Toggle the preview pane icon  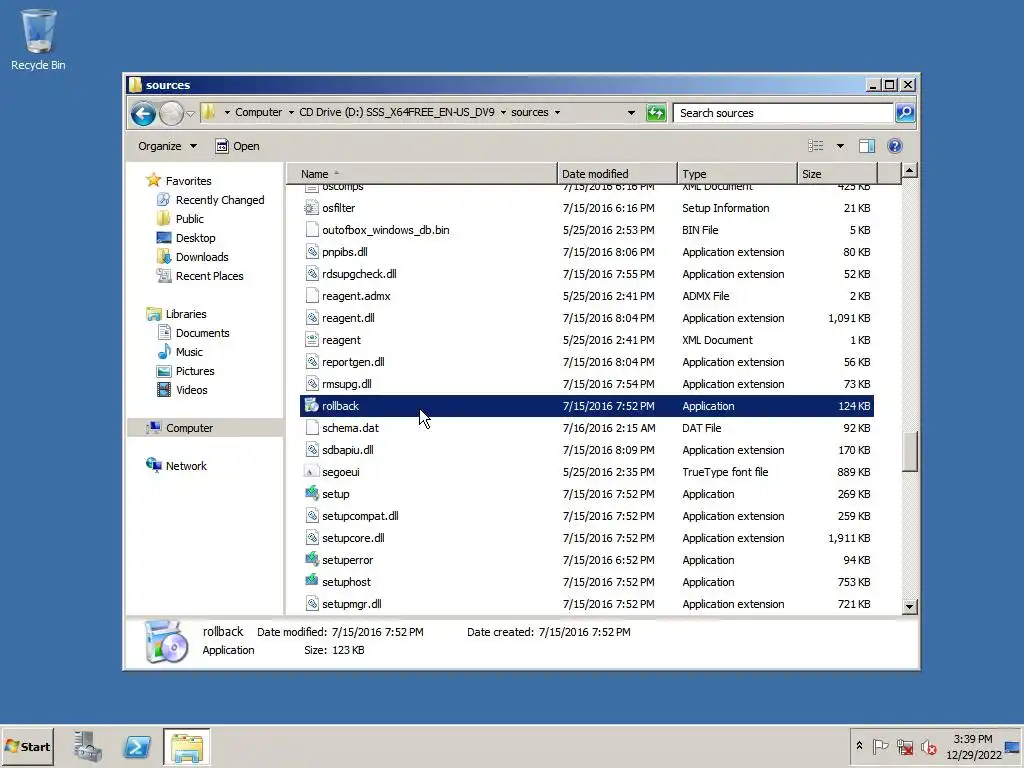[x=867, y=146]
